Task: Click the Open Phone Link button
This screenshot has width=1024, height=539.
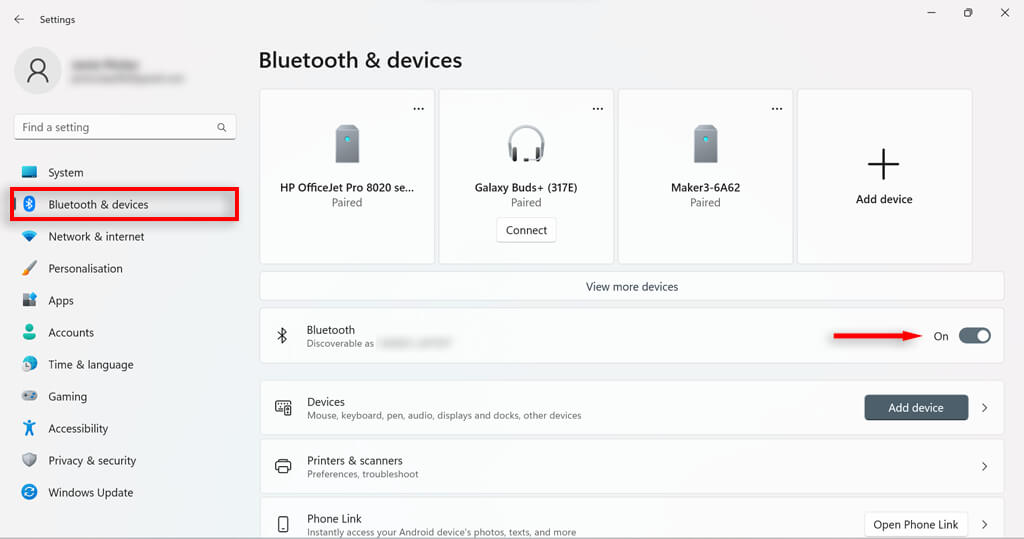Action: coord(915,524)
